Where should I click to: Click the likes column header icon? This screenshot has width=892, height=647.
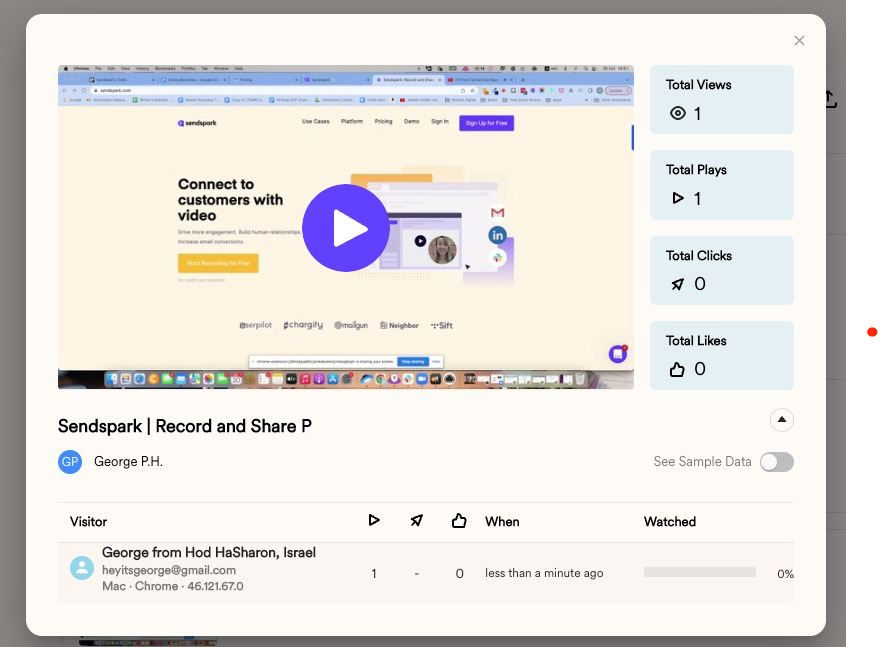pos(459,520)
